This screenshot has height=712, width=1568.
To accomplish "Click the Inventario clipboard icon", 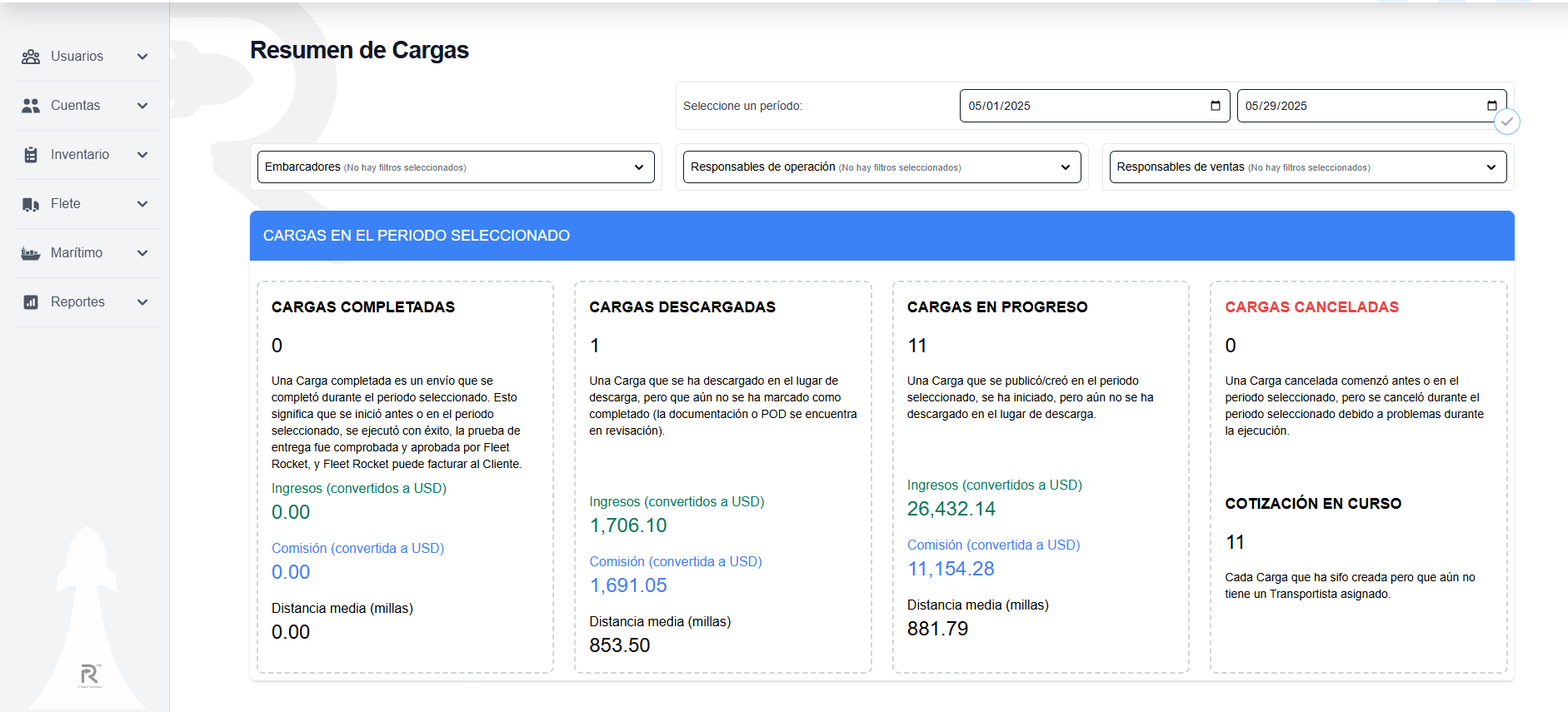I will tap(31, 155).
